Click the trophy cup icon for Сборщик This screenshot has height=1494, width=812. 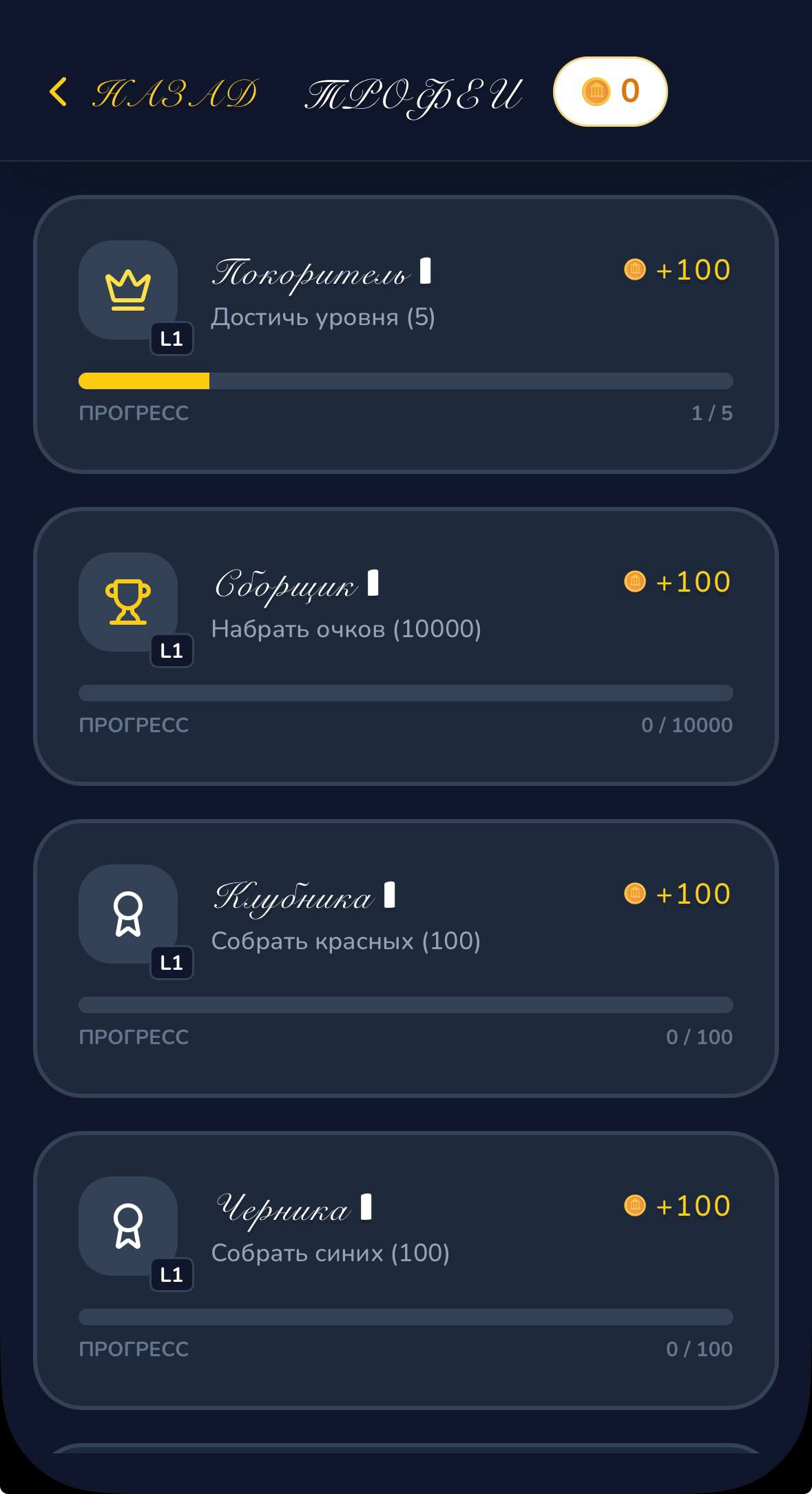[x=128, y=603]
